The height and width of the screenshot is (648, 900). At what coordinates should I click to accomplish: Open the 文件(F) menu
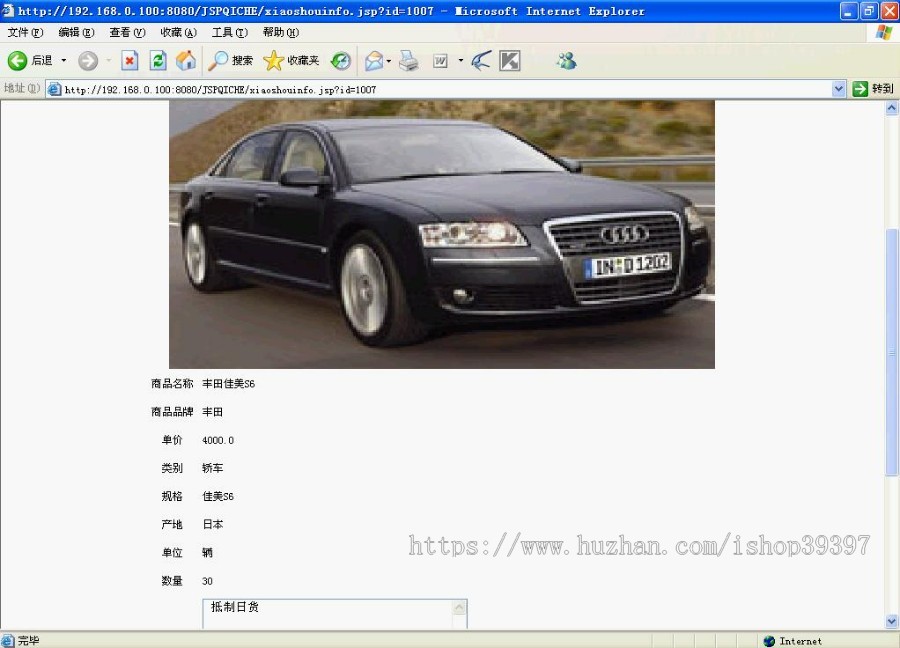[x=25, y=32]
